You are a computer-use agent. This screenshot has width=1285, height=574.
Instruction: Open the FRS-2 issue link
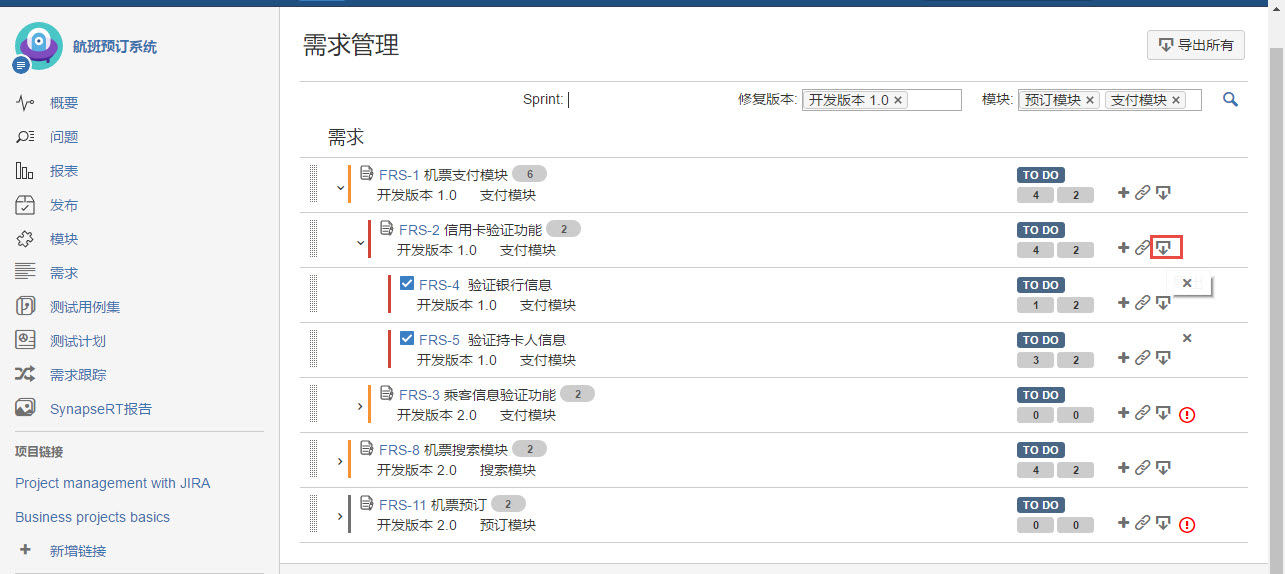tap(419, 230)
